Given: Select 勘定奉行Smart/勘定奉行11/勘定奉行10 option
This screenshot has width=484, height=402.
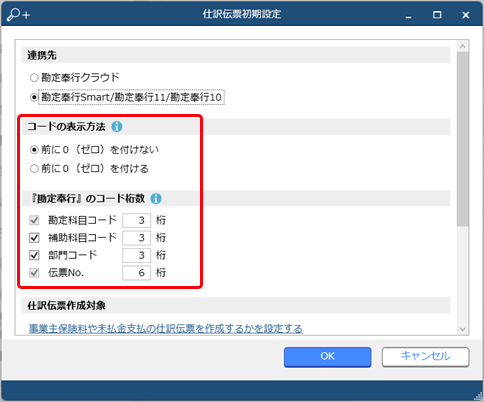Looking at the screenshot, I should [x=34, y=97].
